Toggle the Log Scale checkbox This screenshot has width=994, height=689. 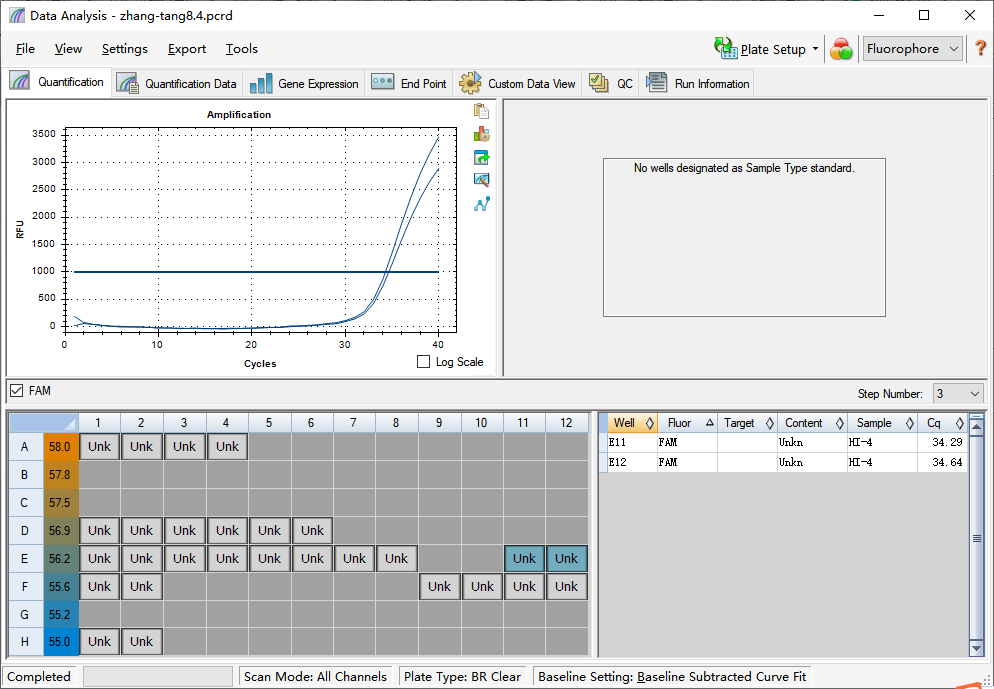(423, 361)
